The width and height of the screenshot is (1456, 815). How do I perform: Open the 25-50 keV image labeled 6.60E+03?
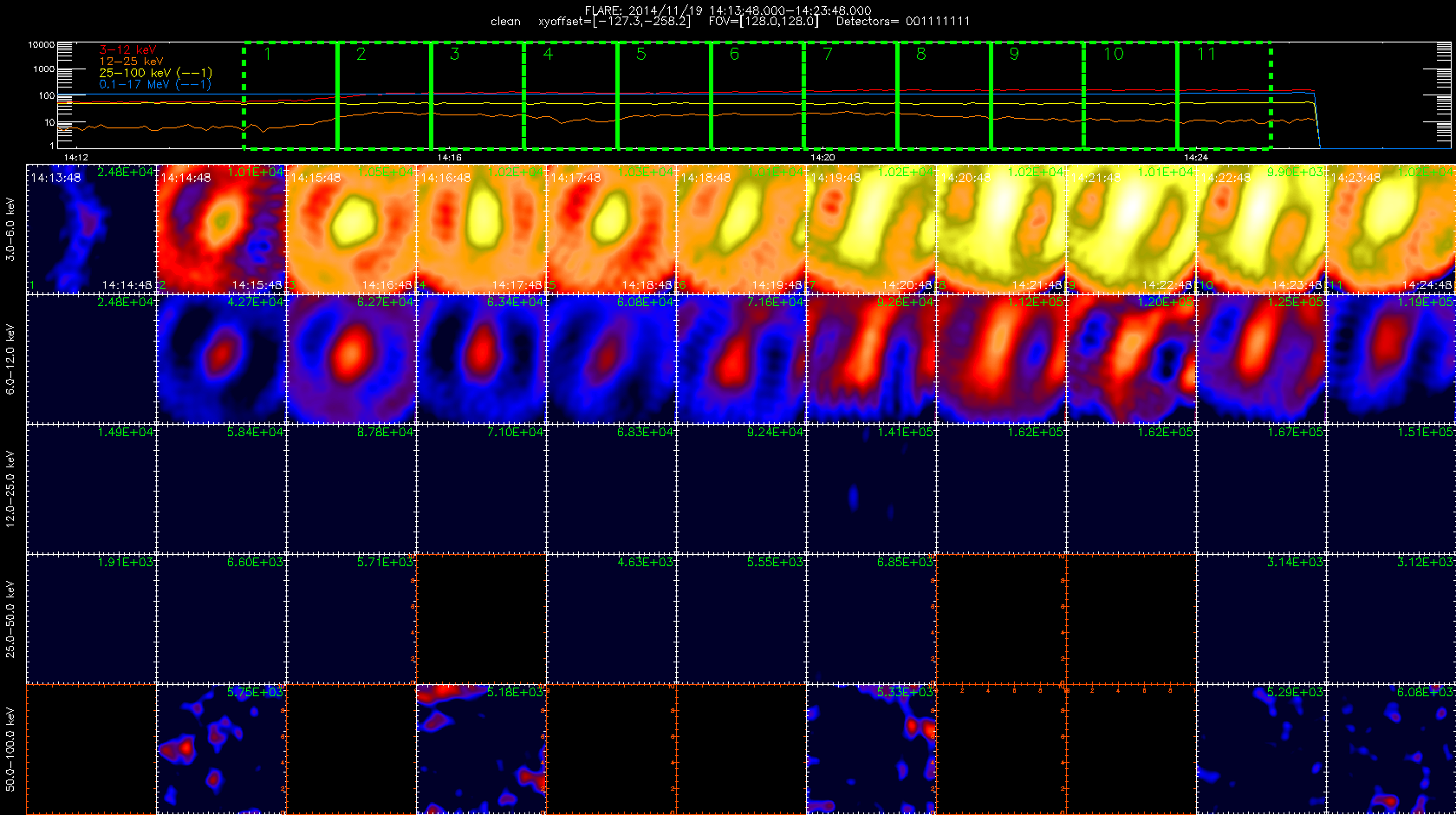(222, 619)
